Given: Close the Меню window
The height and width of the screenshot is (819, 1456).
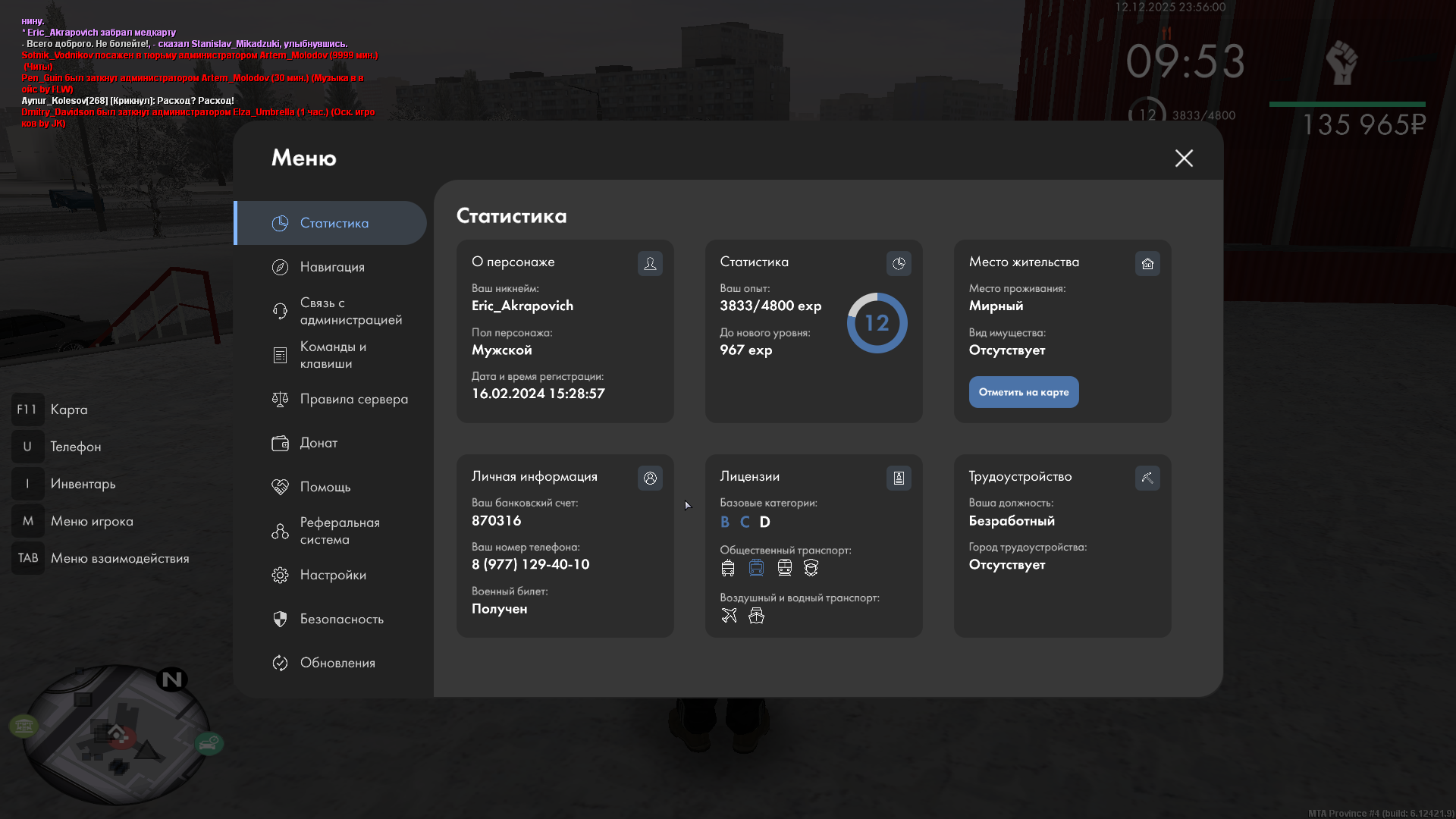Looking at the screenshot, I should 1184,158.
